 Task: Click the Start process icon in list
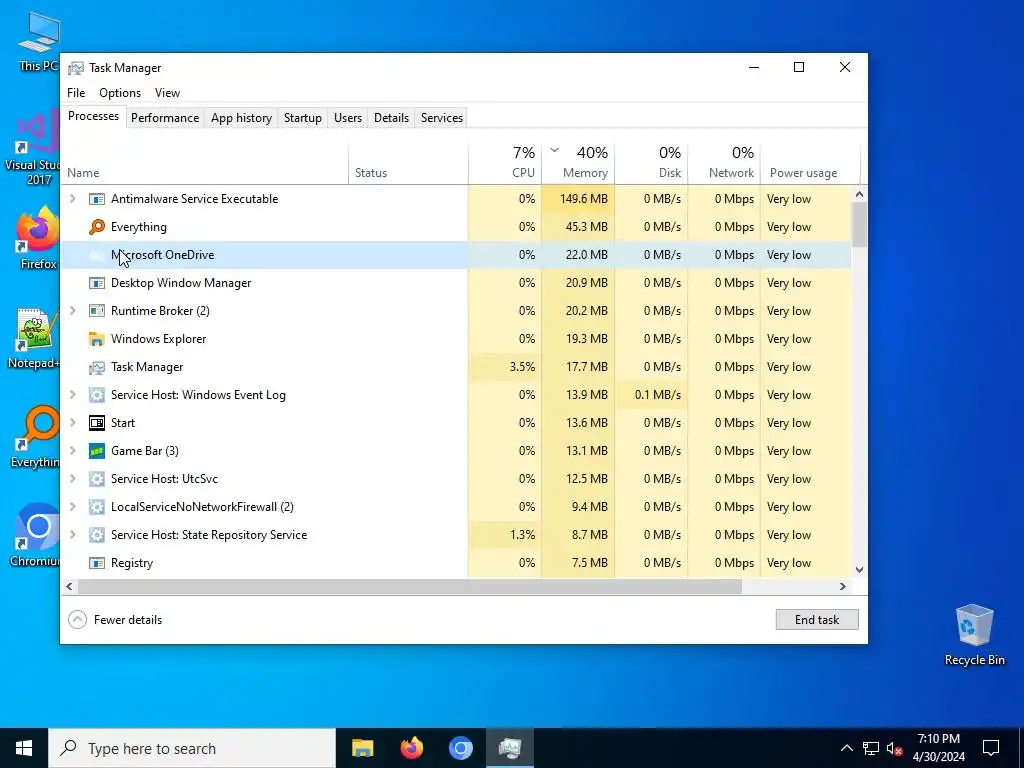tap(97, 423)
